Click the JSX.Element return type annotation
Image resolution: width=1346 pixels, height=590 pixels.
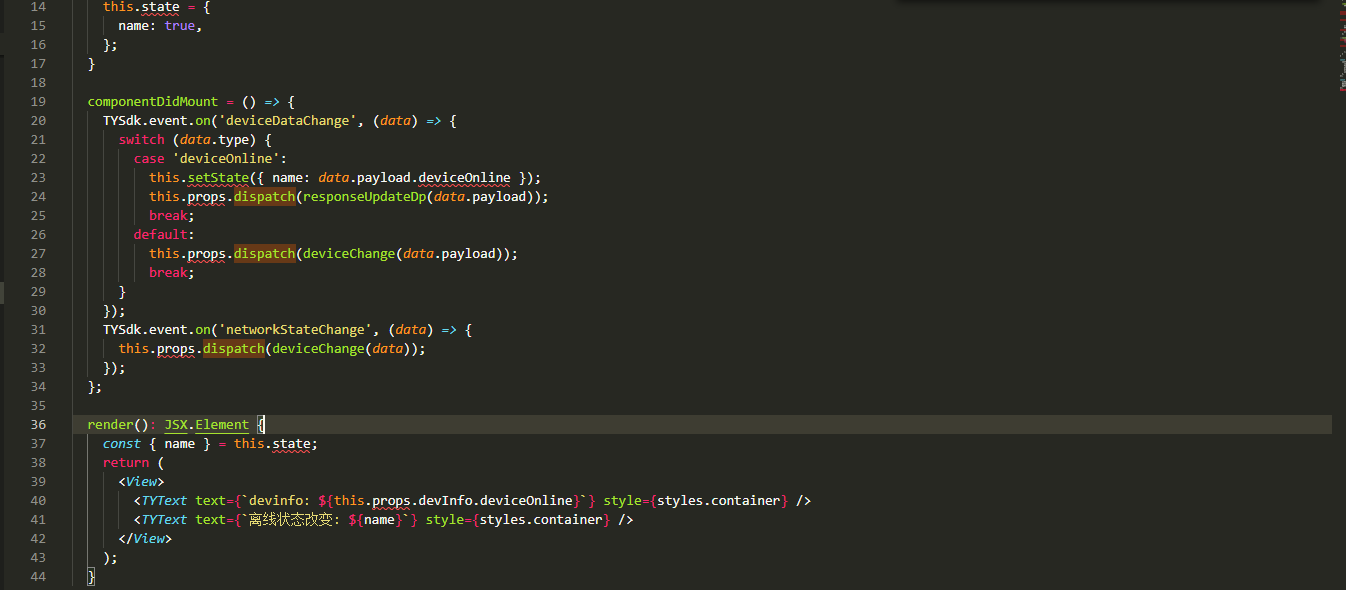click(x=205, y=424)
